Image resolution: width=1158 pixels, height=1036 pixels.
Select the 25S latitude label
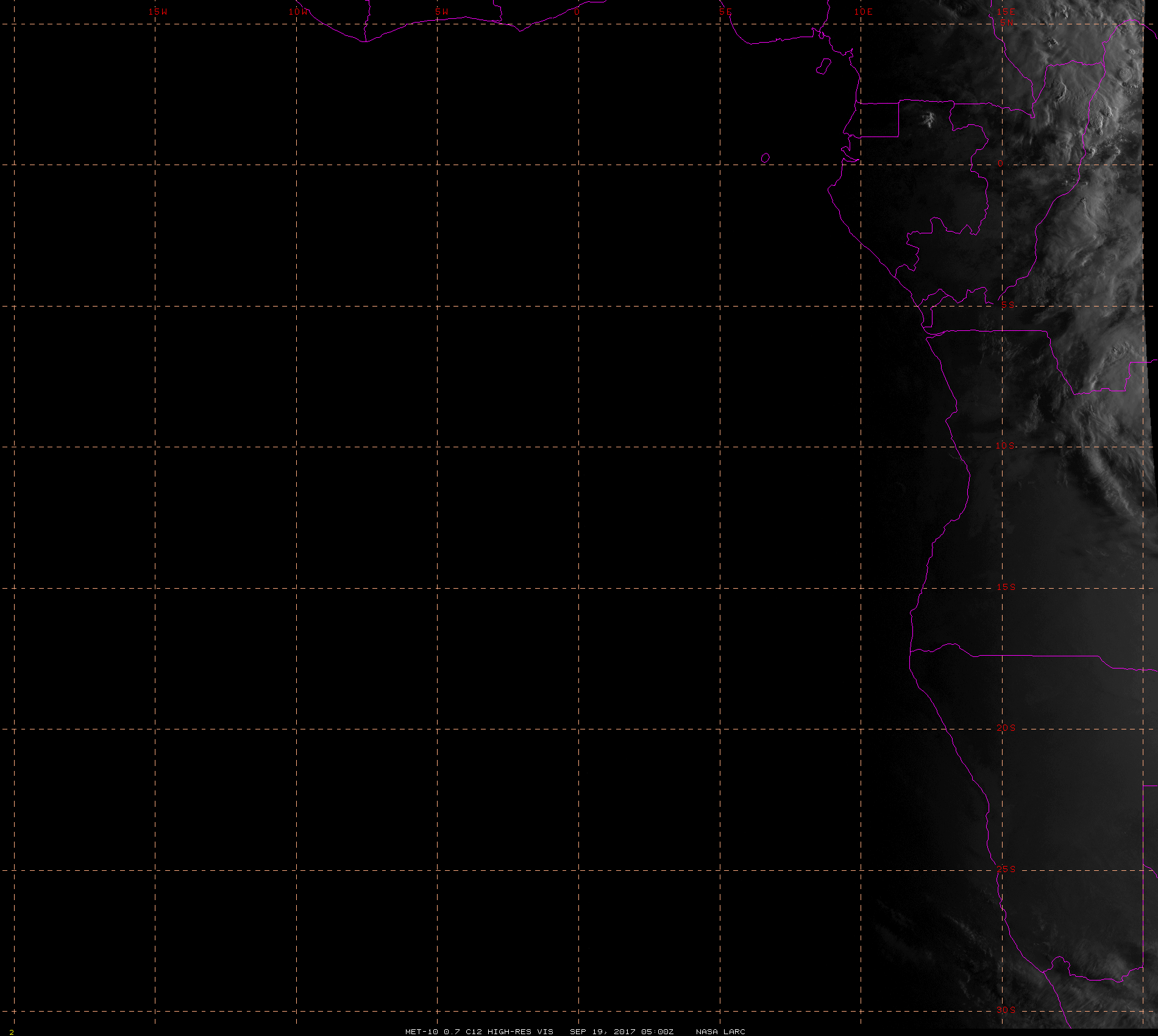tap(1006, 870)
